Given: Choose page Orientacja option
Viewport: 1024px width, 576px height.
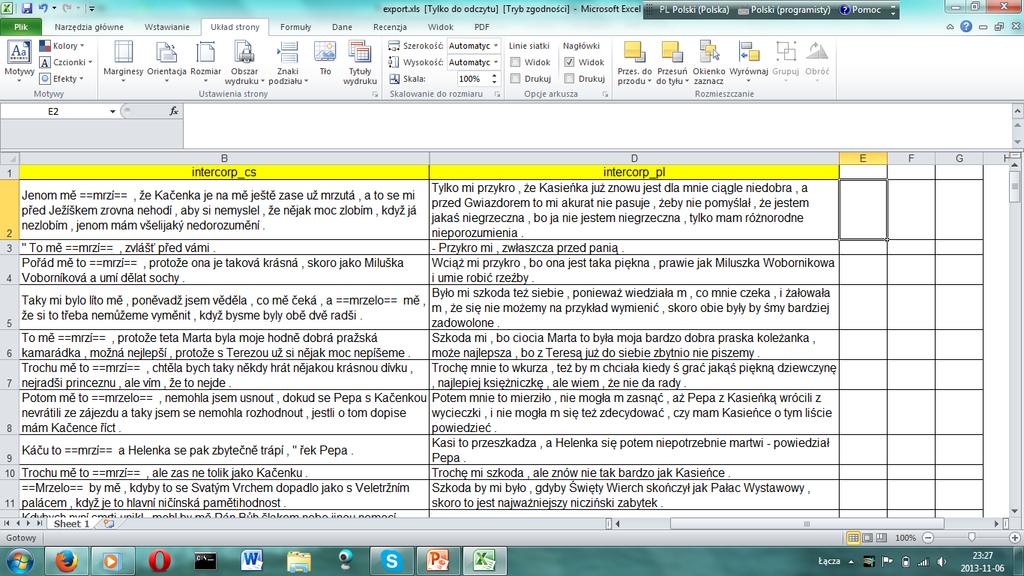Looking at the screenshot, I should [x=167, y=62].
